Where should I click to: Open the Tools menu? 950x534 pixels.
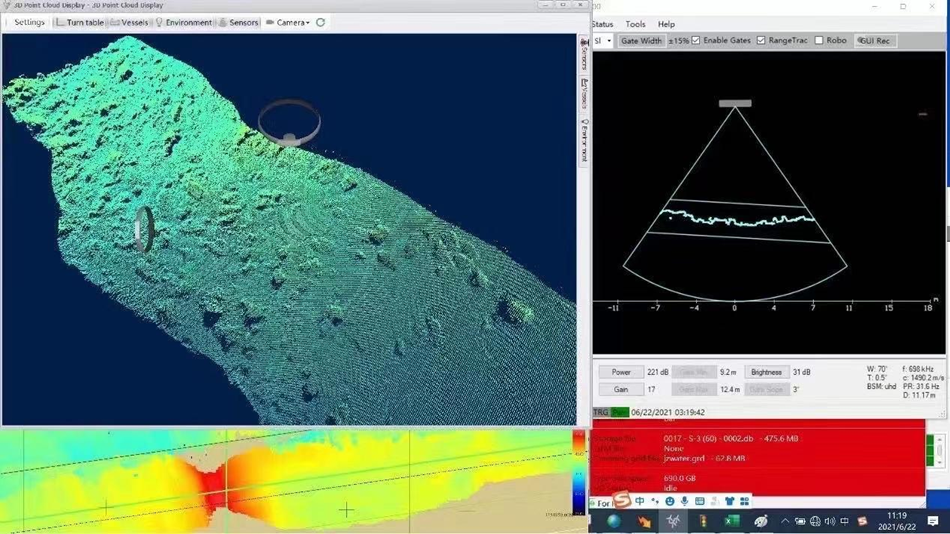point(635,24)
